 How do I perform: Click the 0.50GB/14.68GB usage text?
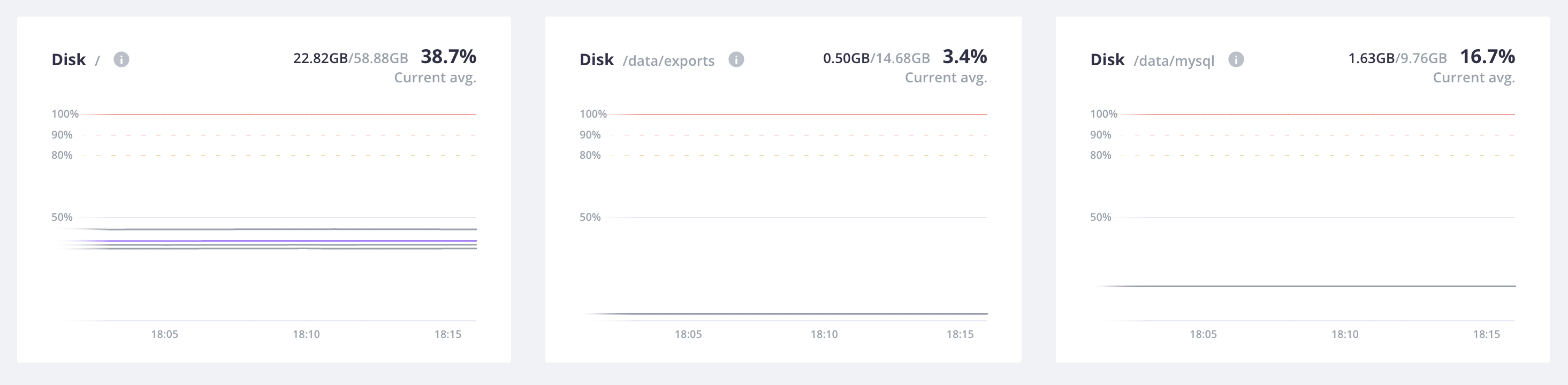pyautogui.click(x=876, y=58)
